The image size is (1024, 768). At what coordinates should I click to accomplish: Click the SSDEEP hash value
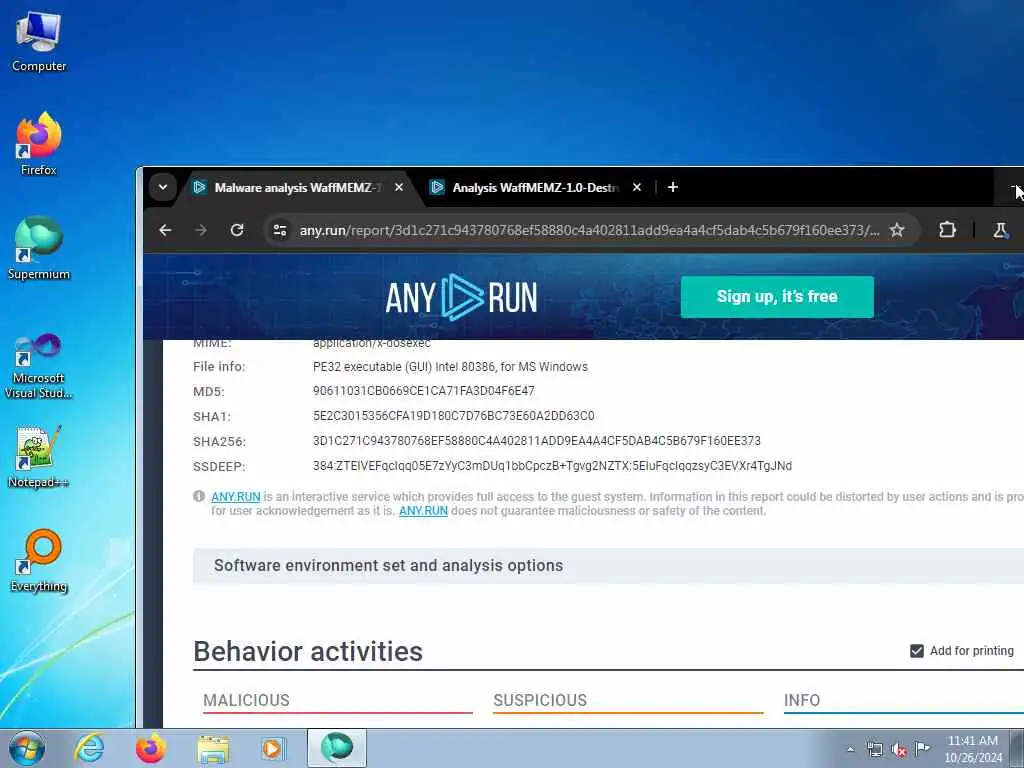552,466
